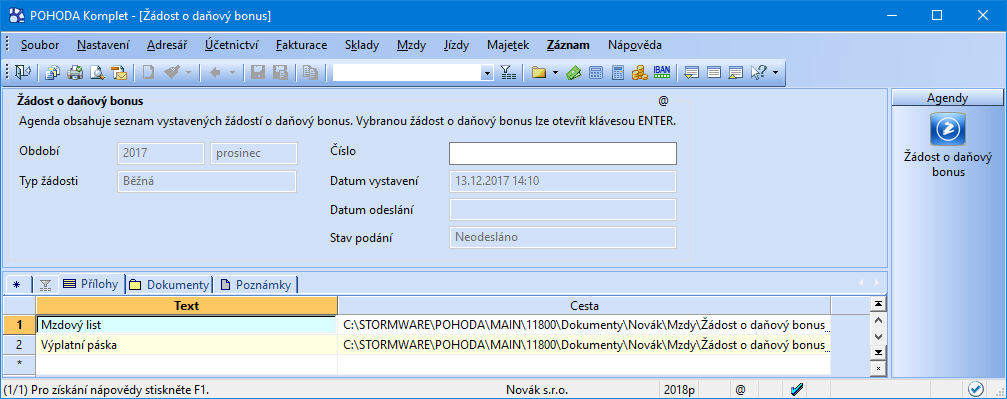Click the context help pointer icon
This screenshot has width=1007, height=399.
758,73
